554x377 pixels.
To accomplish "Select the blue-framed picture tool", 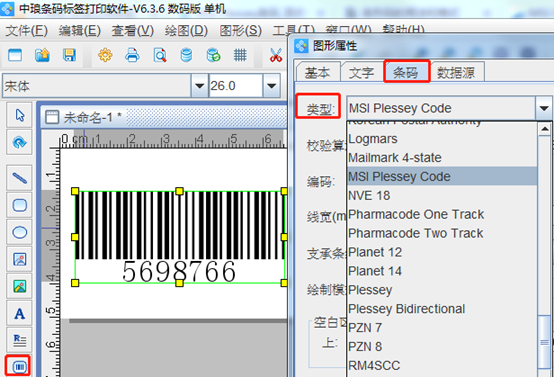I will click(20, 259).
